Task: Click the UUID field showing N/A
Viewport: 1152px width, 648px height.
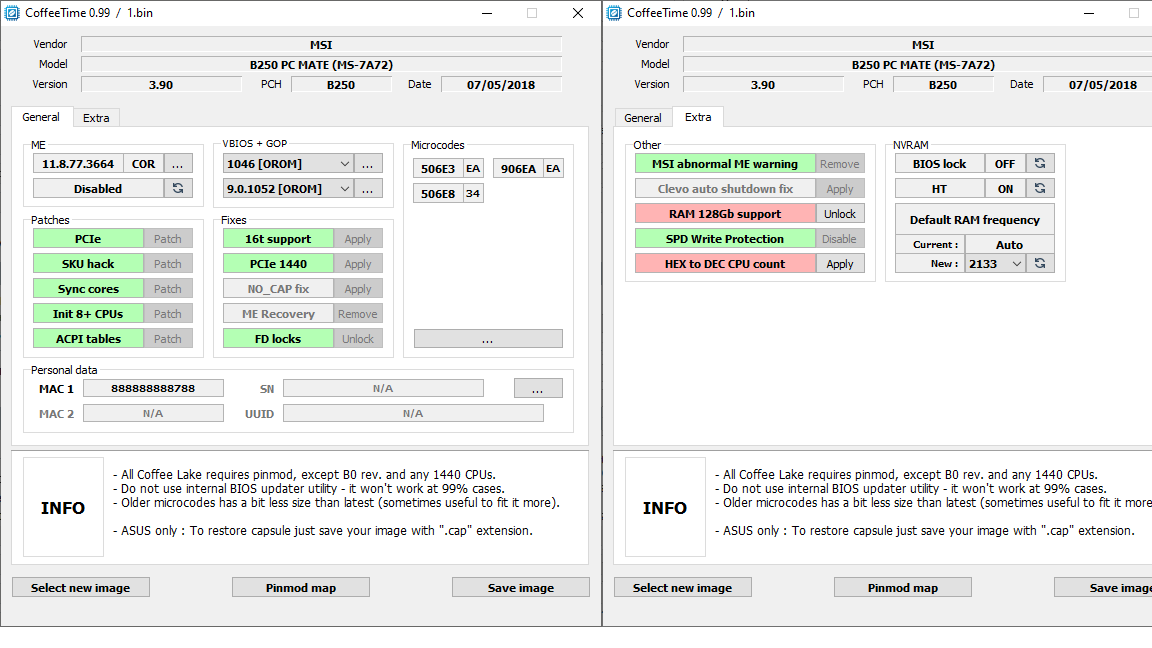Action: [x=414, y=414]
